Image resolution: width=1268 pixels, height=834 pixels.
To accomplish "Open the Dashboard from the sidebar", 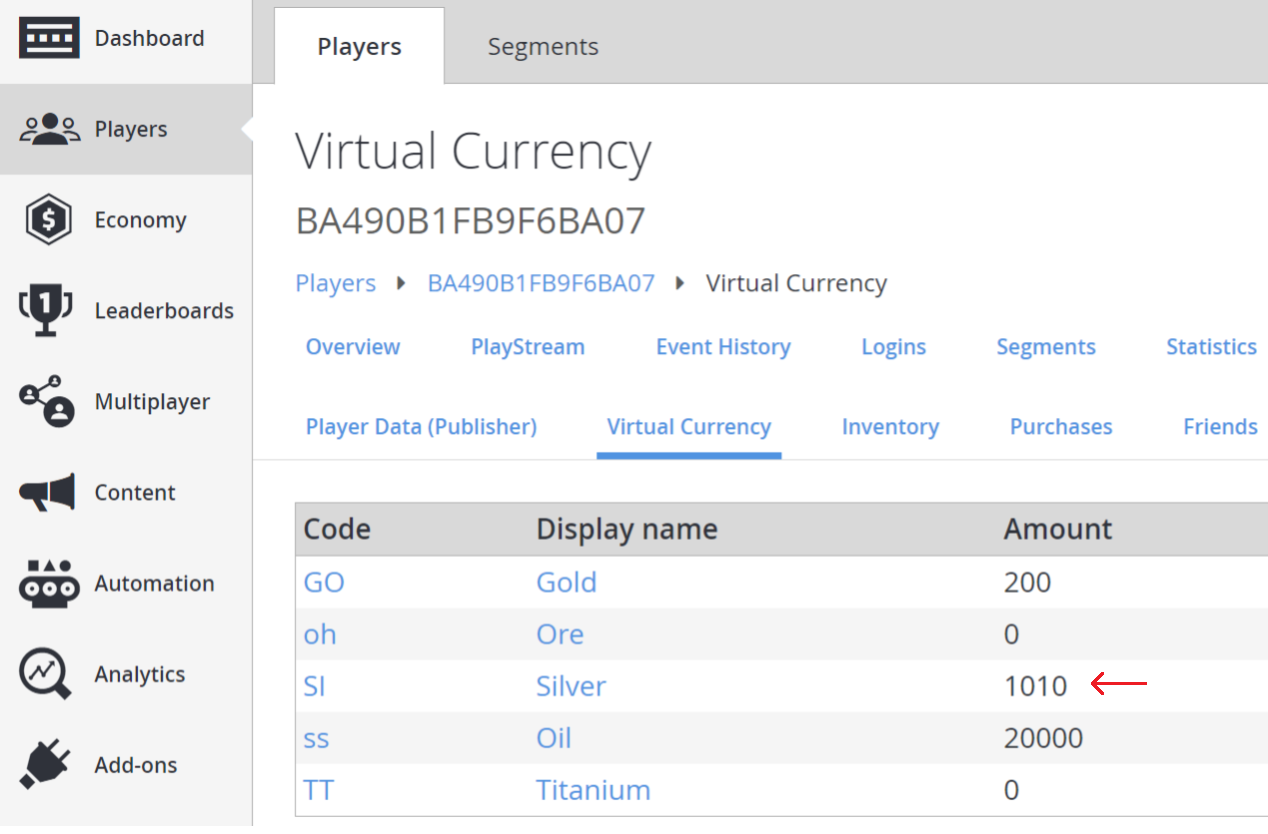I will click(x=148, y=38).
